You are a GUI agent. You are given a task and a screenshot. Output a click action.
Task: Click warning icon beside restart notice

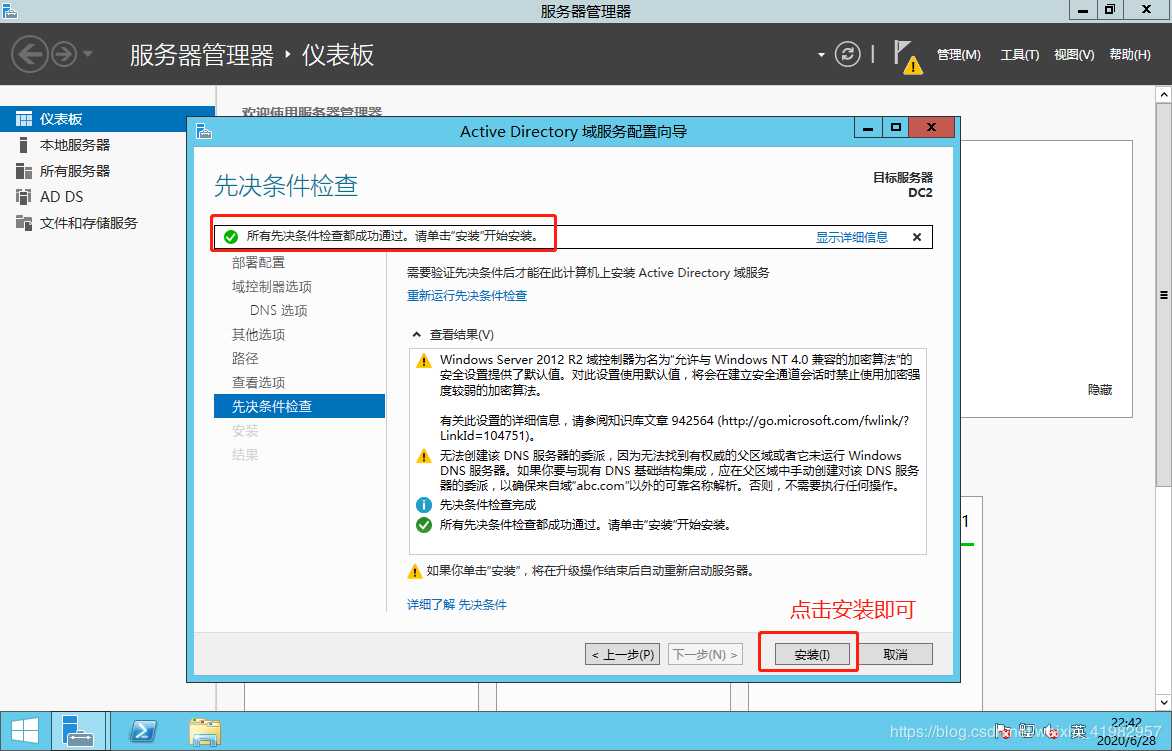415,572
